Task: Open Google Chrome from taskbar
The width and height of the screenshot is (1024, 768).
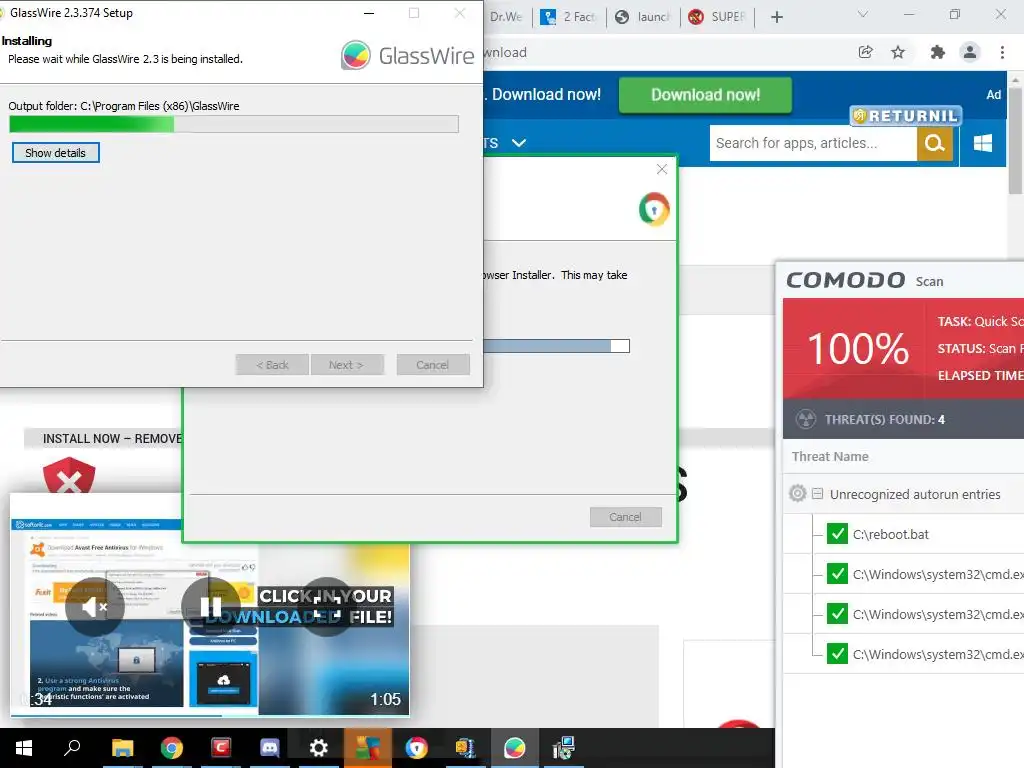Action: (x=171, y=748)
